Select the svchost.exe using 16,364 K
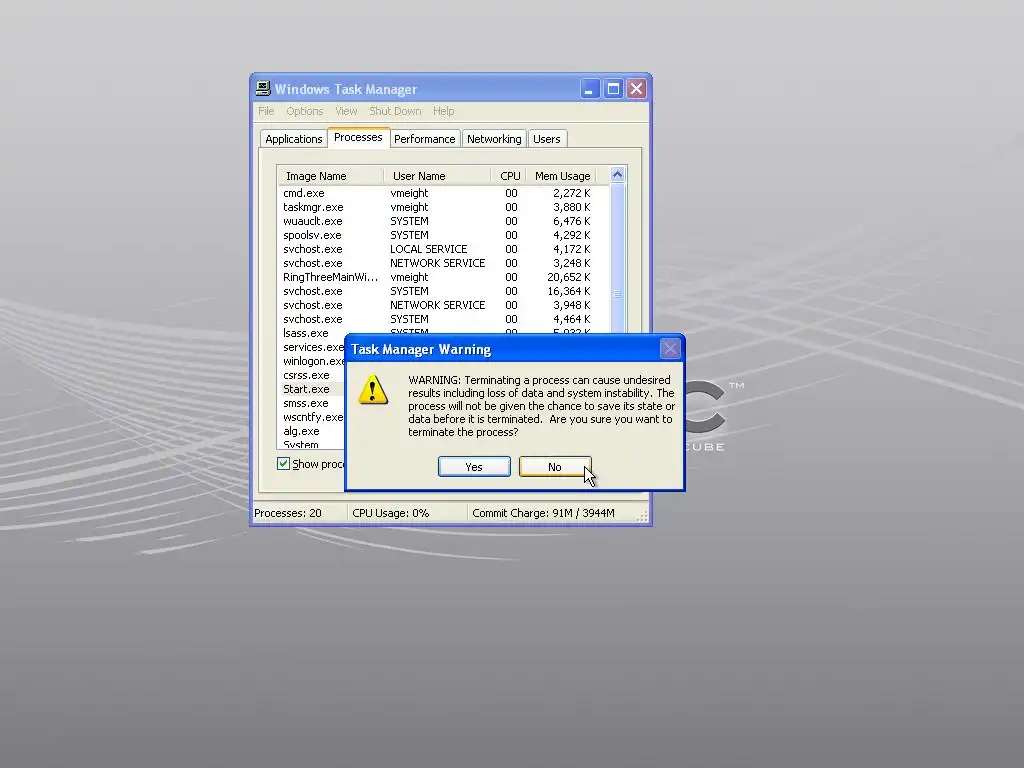The image size is (1024, 768). [x=443, y=291]
